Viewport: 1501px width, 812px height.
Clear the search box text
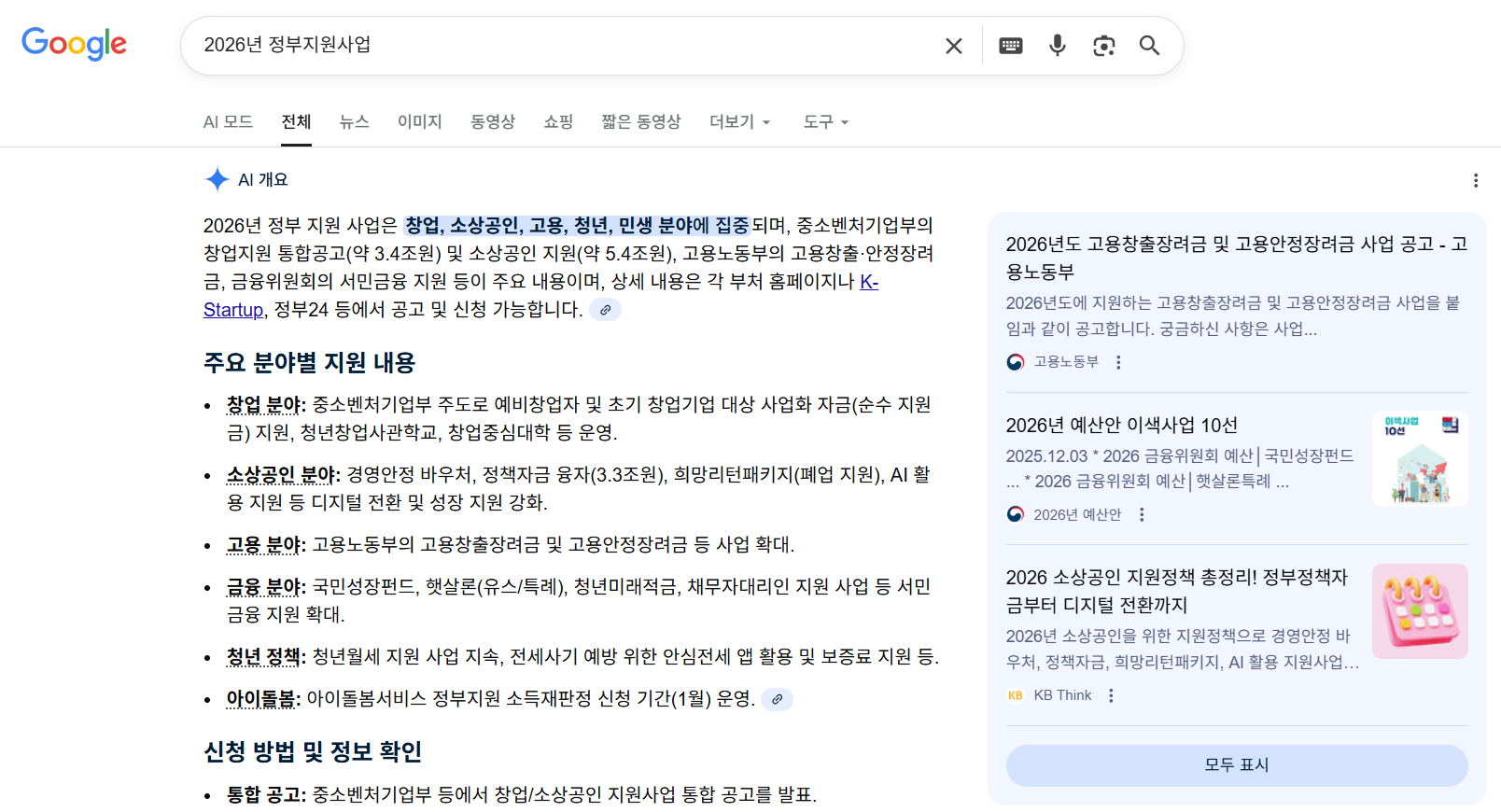(953, 46)
